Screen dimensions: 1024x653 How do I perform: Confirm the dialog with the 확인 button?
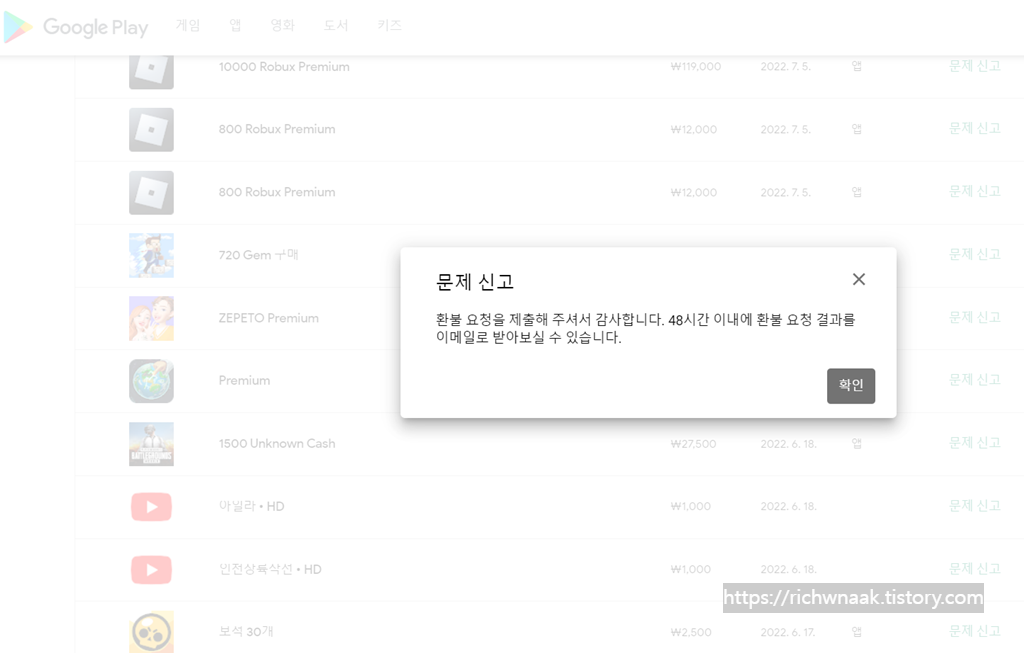click(x=850, y=386)
